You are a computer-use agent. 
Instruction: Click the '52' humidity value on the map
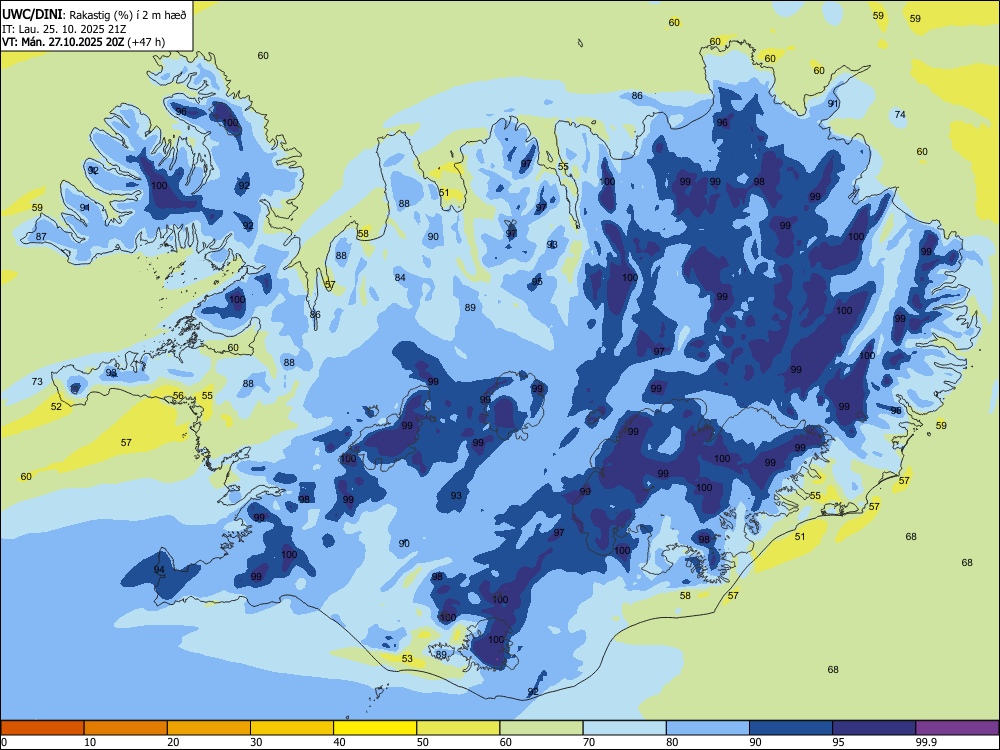coord(56,406)
